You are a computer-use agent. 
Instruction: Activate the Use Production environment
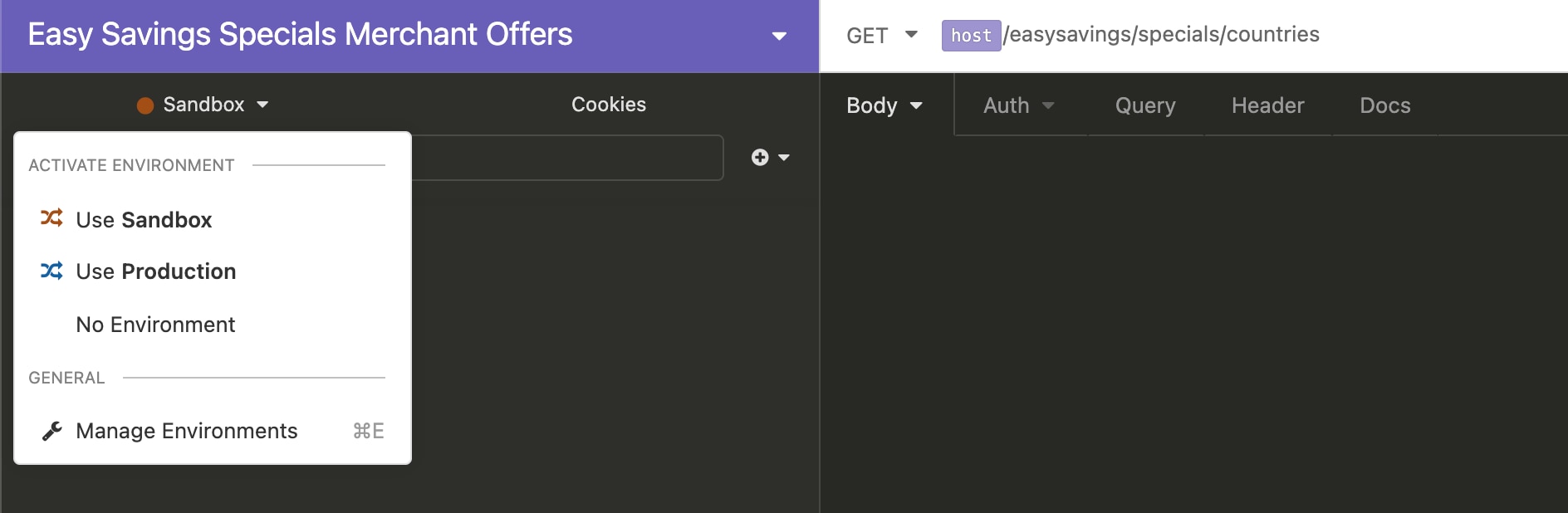pos(156,271)
